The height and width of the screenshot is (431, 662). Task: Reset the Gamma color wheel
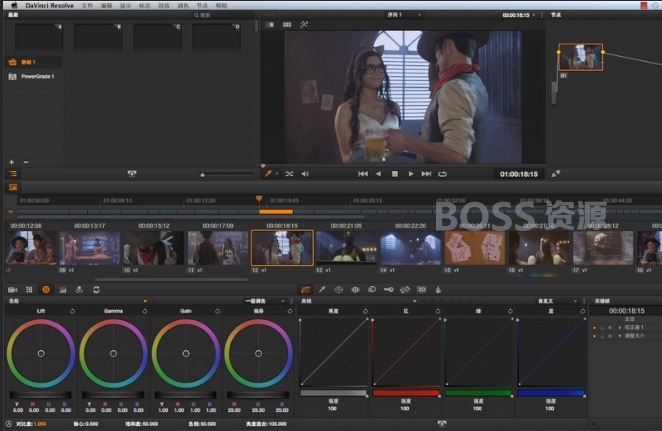pyautogui.click(x=145, y=311)
